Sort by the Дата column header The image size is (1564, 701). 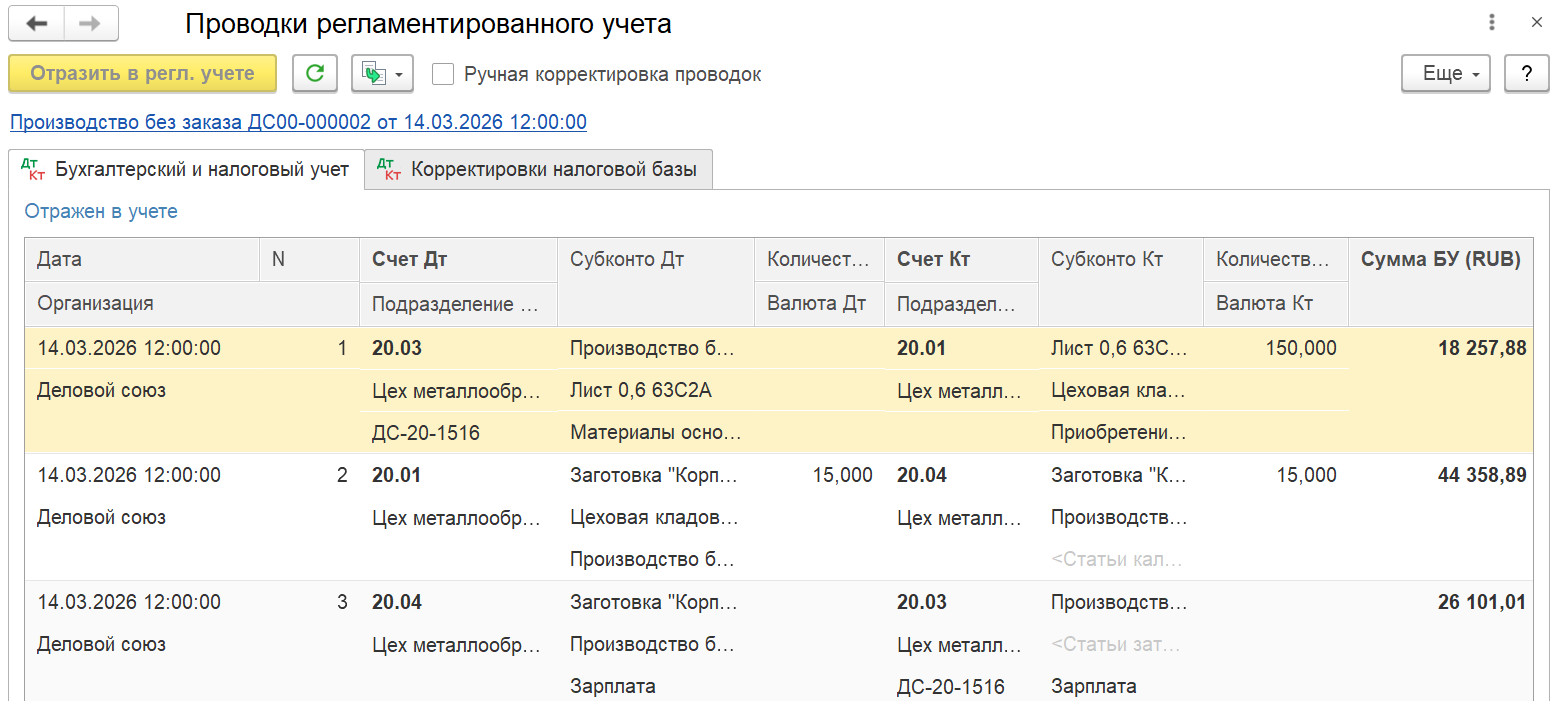142,259
